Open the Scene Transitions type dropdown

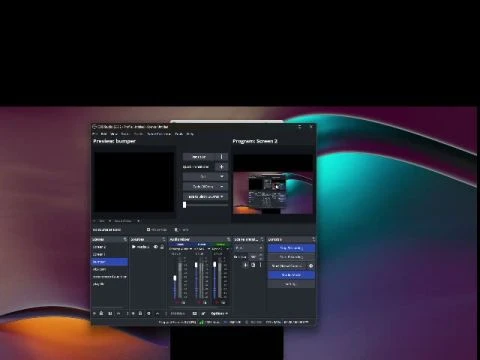coord(248,248)
